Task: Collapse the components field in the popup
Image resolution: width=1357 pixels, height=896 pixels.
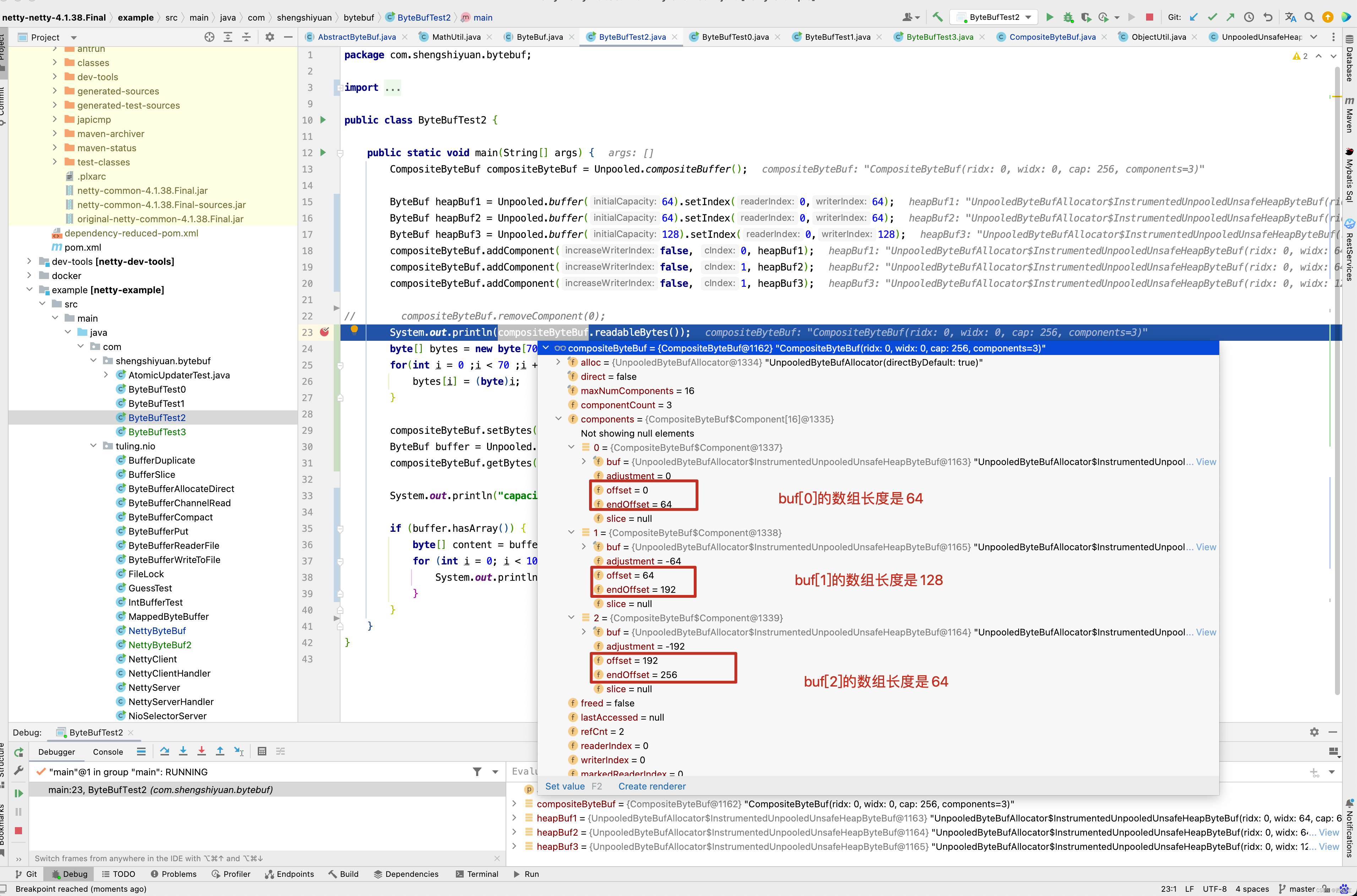Action: pyautogui.click(x=558, y=419)
